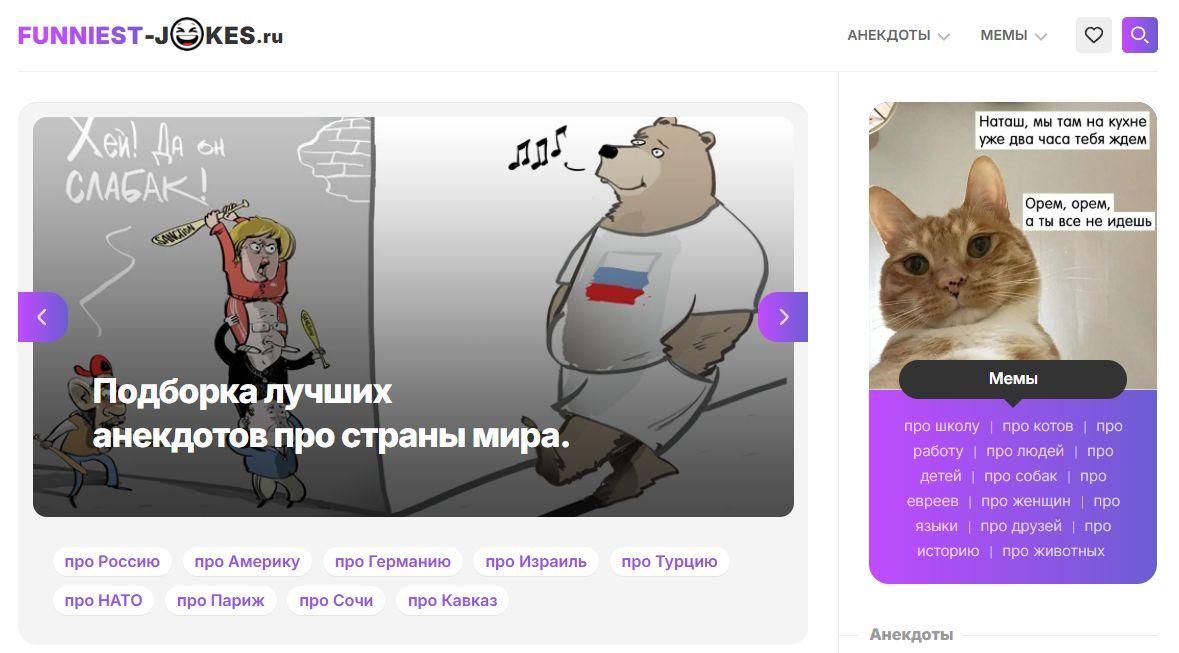
Task: Open memes про школу link
Action: [x=941, y=426]
